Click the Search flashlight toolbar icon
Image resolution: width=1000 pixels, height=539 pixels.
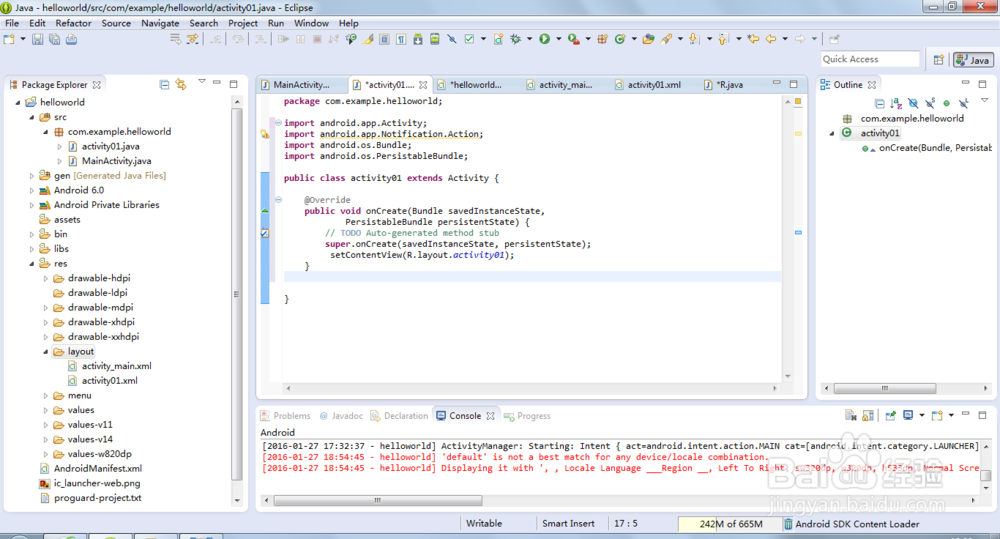[x=666, y=39]
